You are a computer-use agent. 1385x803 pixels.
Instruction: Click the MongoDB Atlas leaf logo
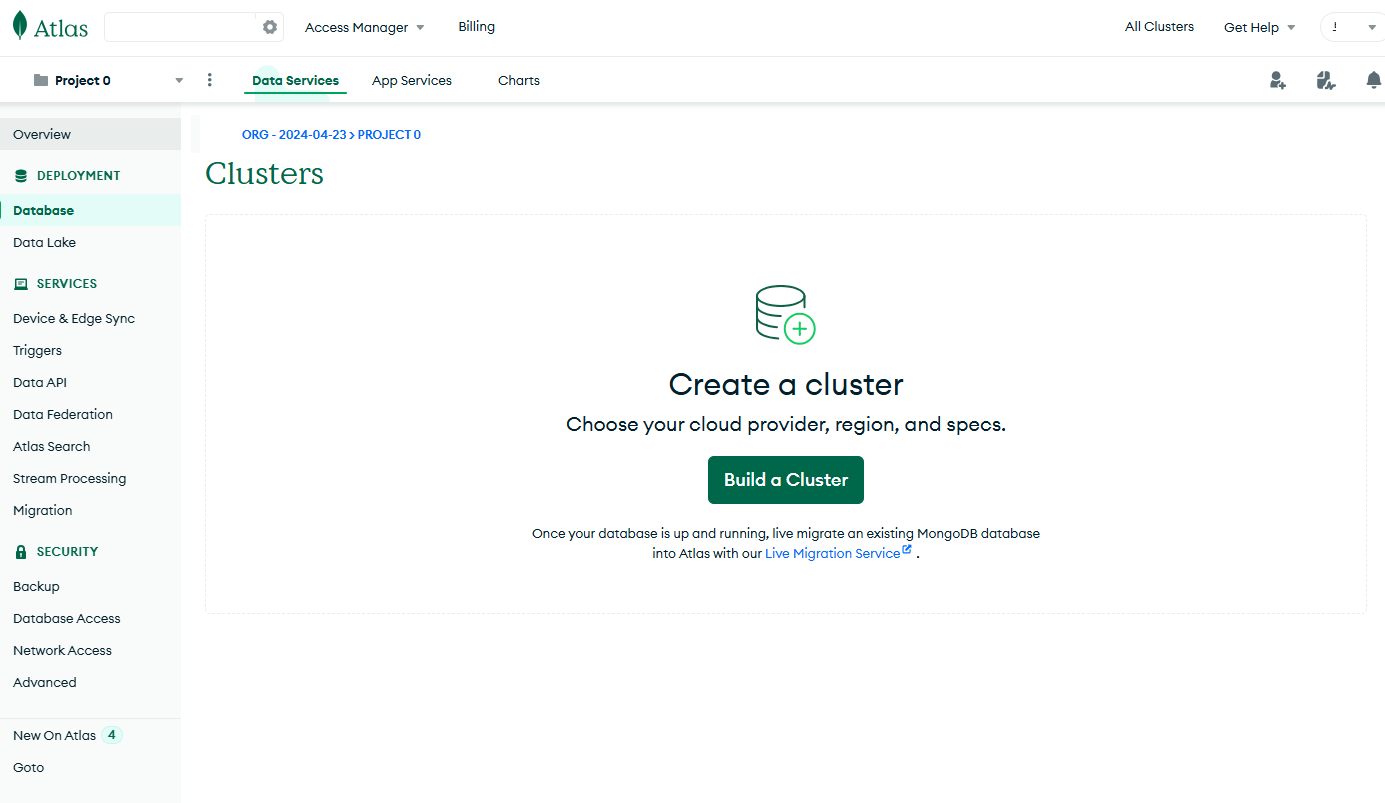20,26
